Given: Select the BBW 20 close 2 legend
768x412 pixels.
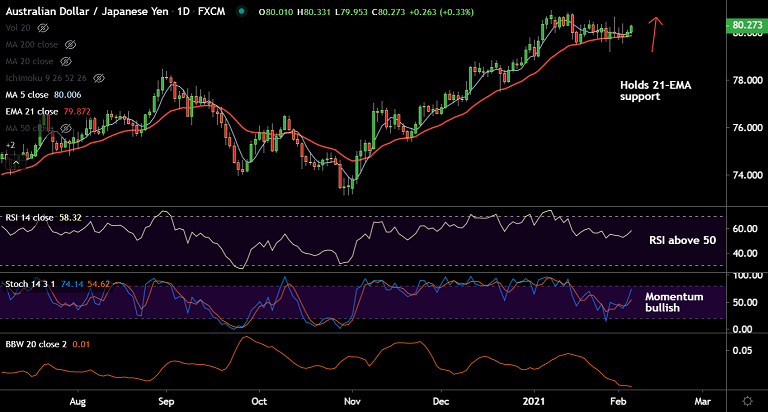Looking at the screenshot, I should point(36,344).
